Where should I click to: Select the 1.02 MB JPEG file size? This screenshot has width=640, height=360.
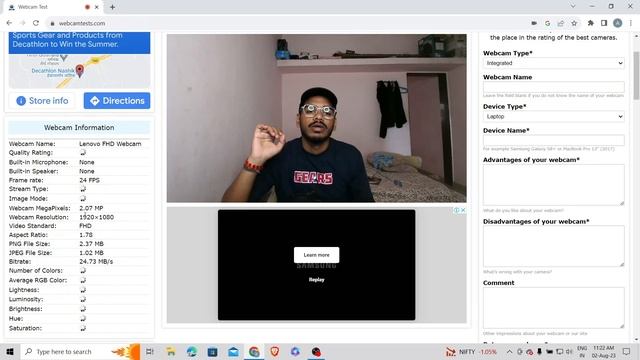[91, 253]
